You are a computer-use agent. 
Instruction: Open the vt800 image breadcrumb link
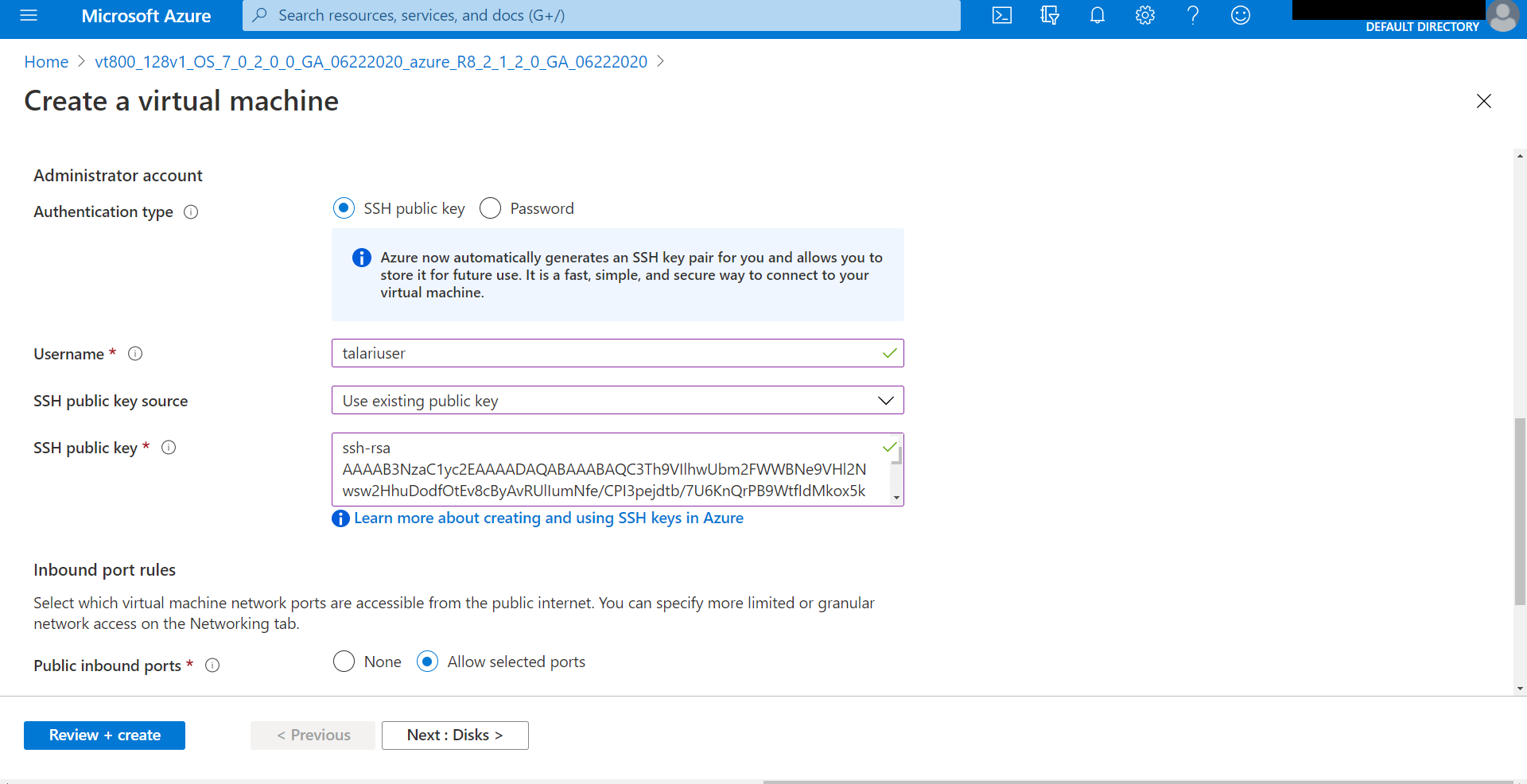click(x=371, y=62)
